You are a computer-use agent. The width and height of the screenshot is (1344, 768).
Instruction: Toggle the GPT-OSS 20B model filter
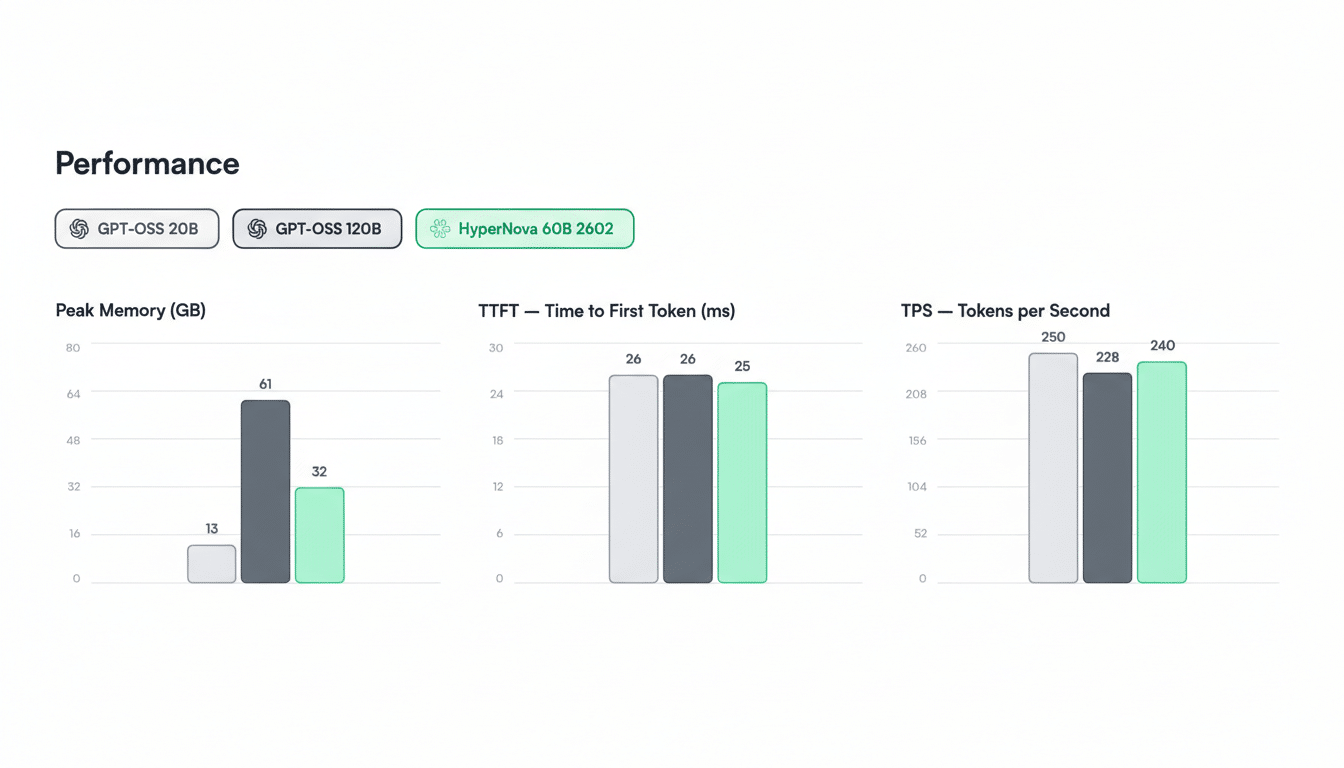click(x=137, y=229)
